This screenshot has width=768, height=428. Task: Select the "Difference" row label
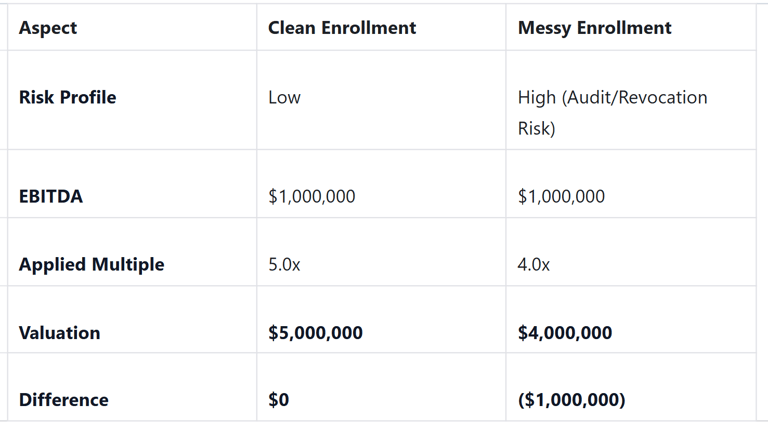tap(63, 400)
